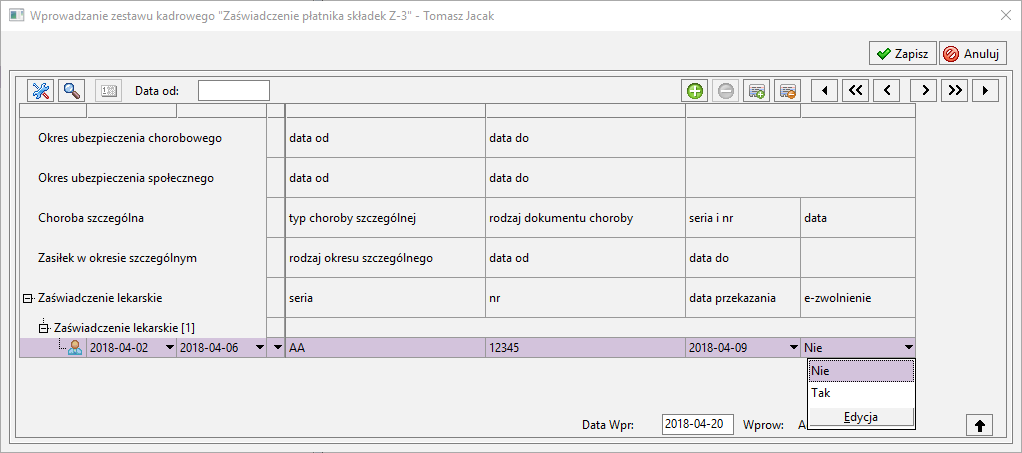
Task: Cancel with the Anuluj button
Action: [972, 53]
